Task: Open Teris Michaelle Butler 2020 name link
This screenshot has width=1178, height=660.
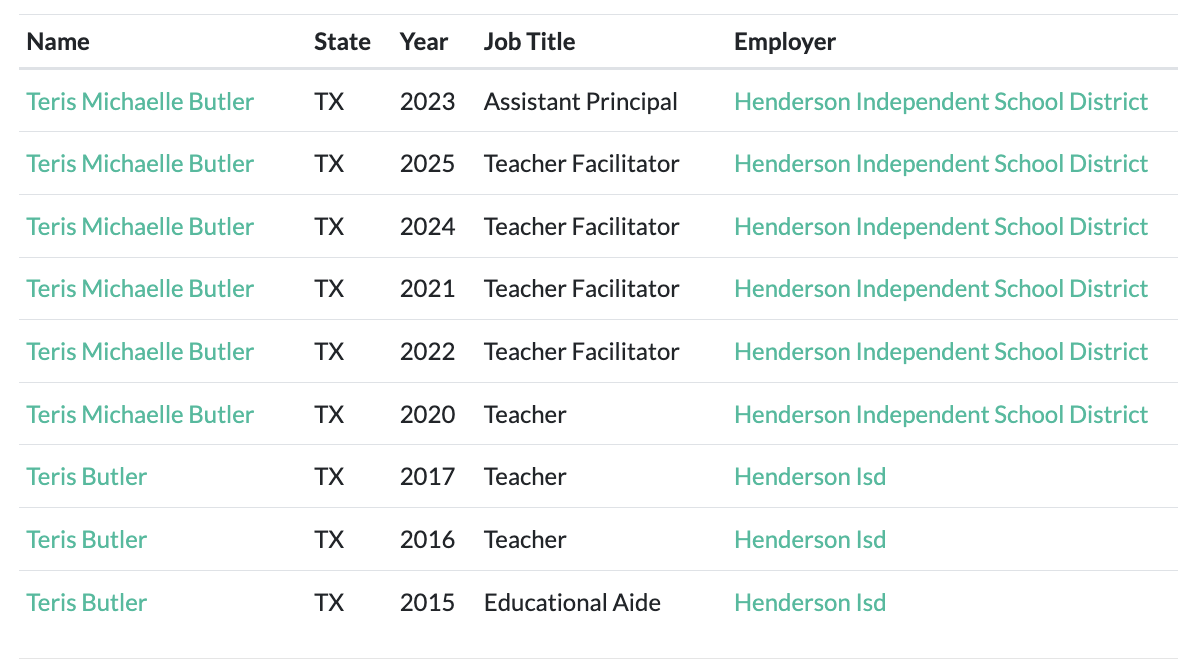Action: (x=140, y=414)
